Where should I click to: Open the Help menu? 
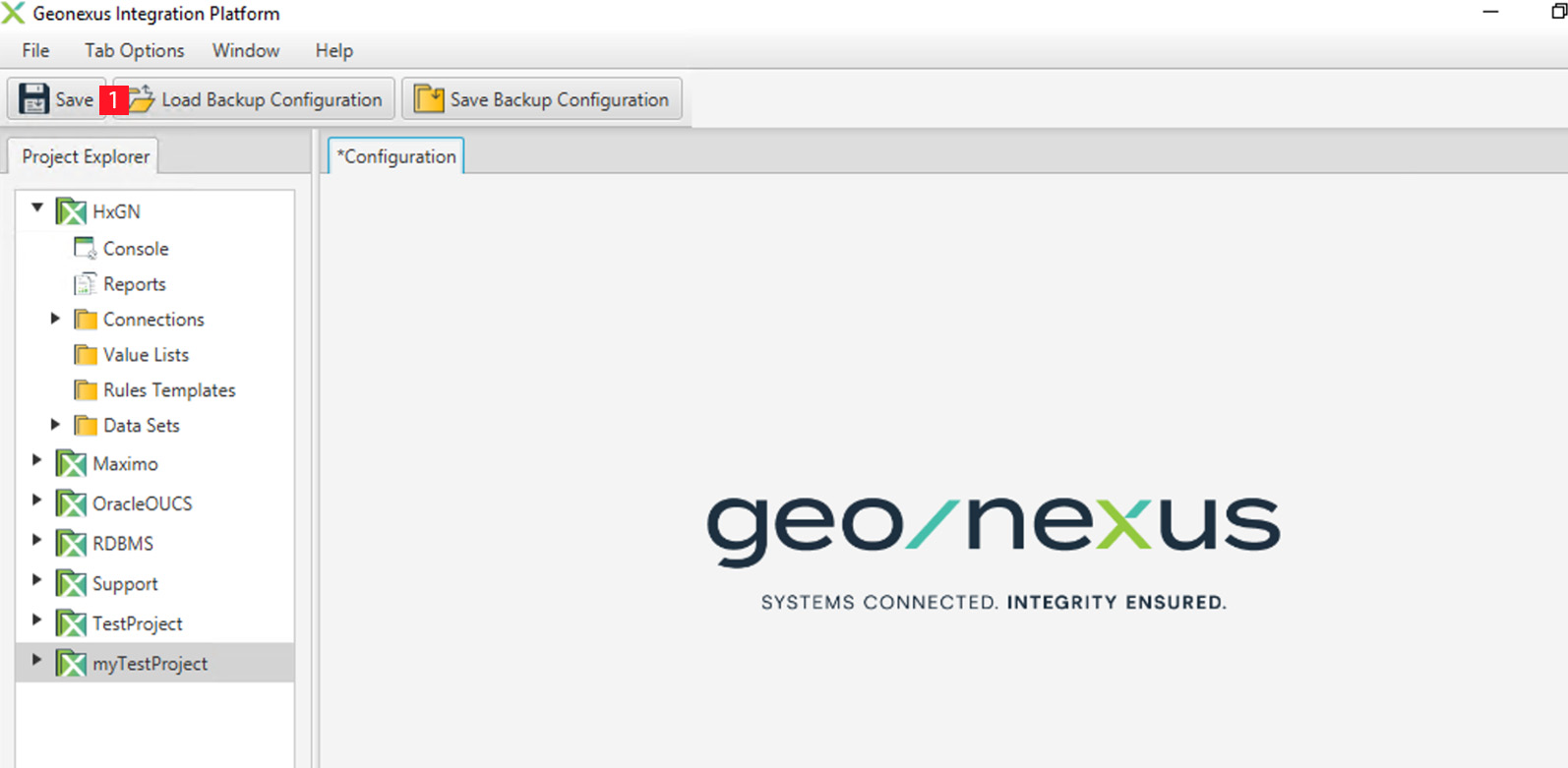click(333, 50)
